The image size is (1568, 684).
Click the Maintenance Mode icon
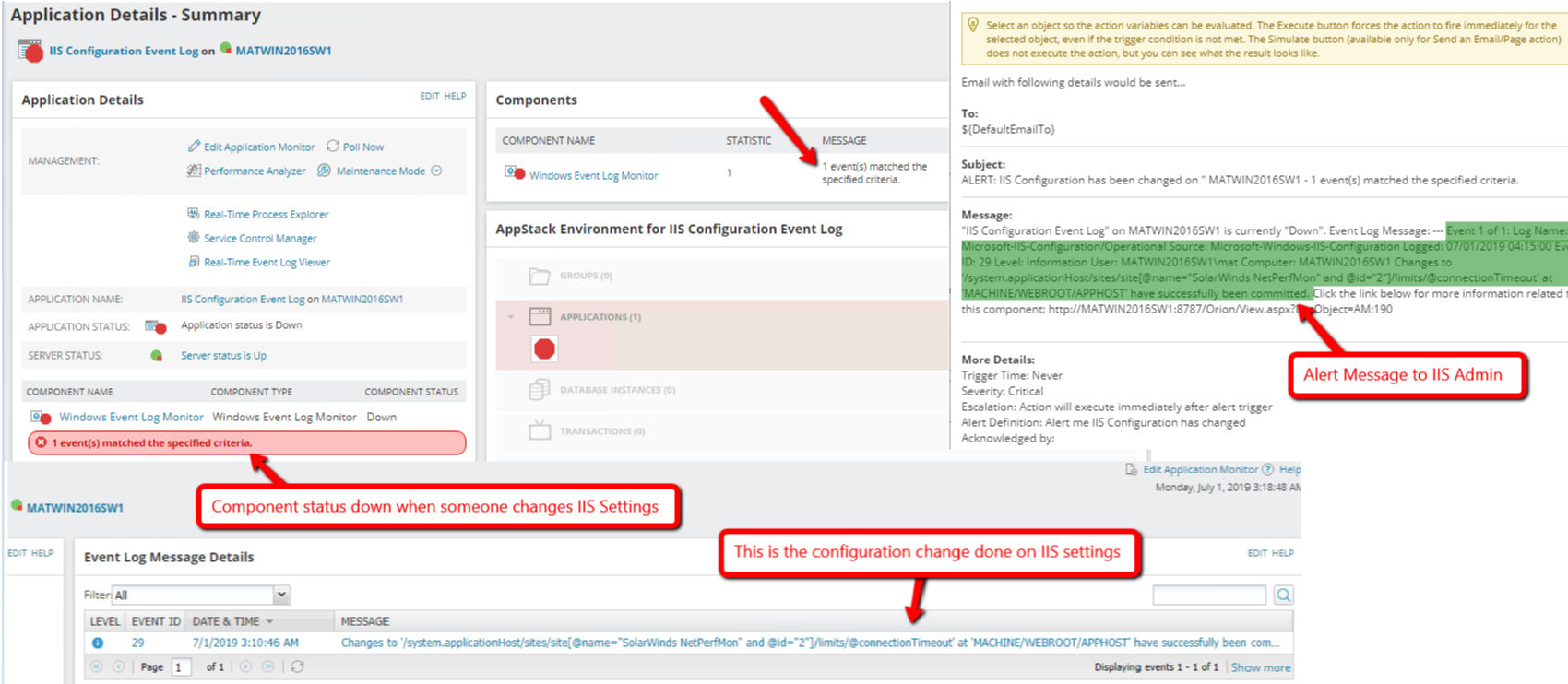[x=324, y=170]
